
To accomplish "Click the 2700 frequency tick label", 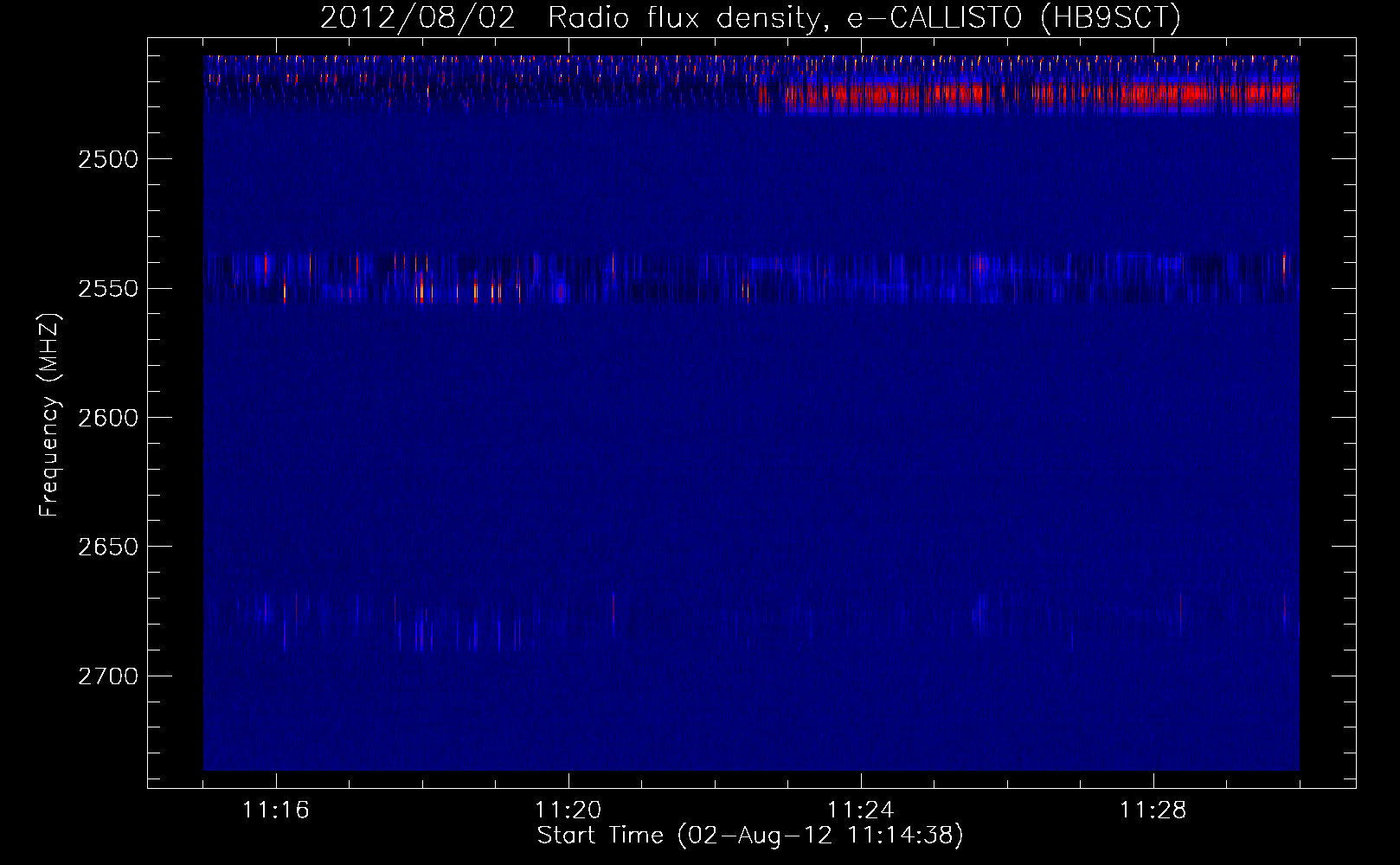I will tap(107, 676).
